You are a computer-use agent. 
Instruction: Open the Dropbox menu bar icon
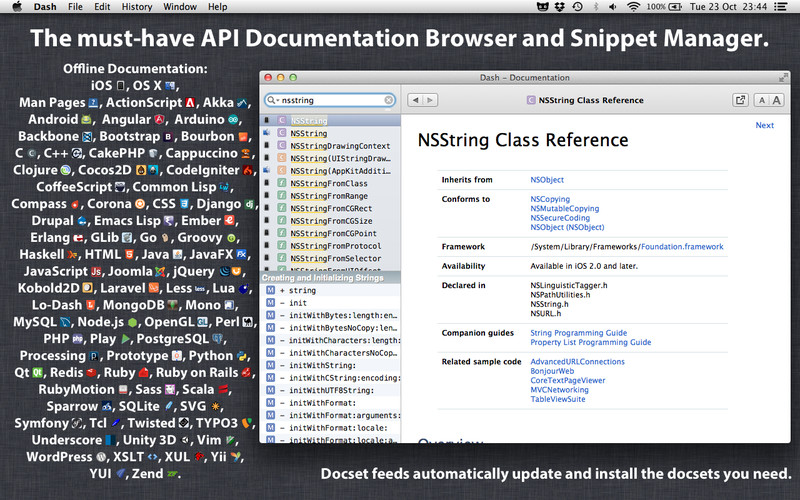point(560,7)
